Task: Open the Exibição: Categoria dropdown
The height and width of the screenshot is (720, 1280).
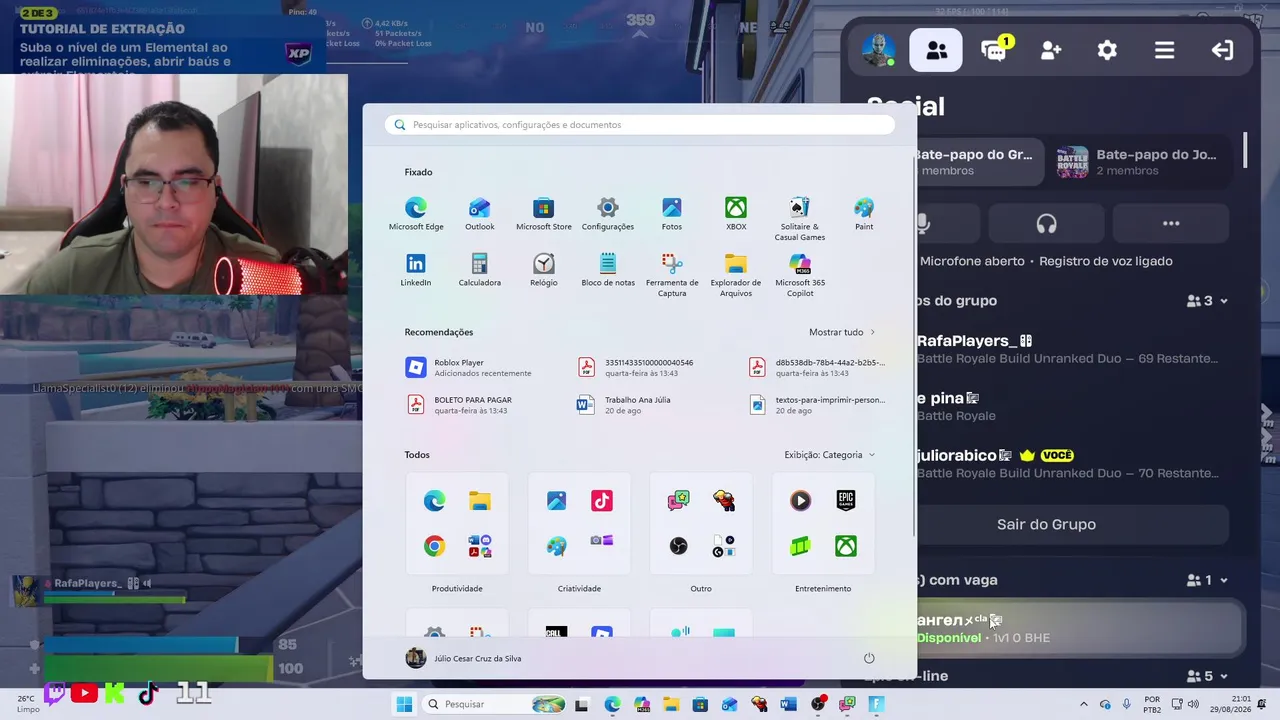Action: coord(830,455)
